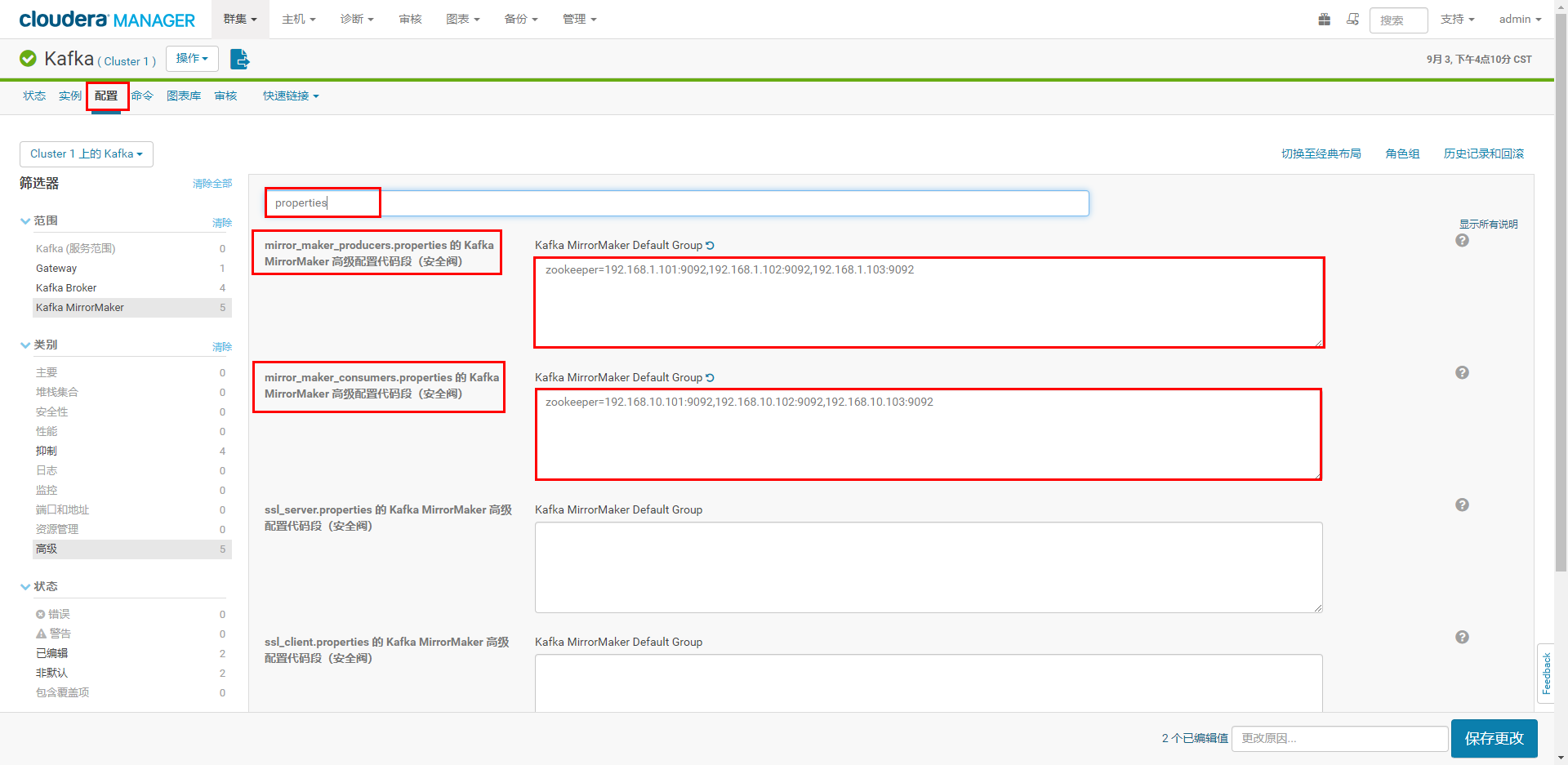Click the 保存更改 button

point(1494,738)
